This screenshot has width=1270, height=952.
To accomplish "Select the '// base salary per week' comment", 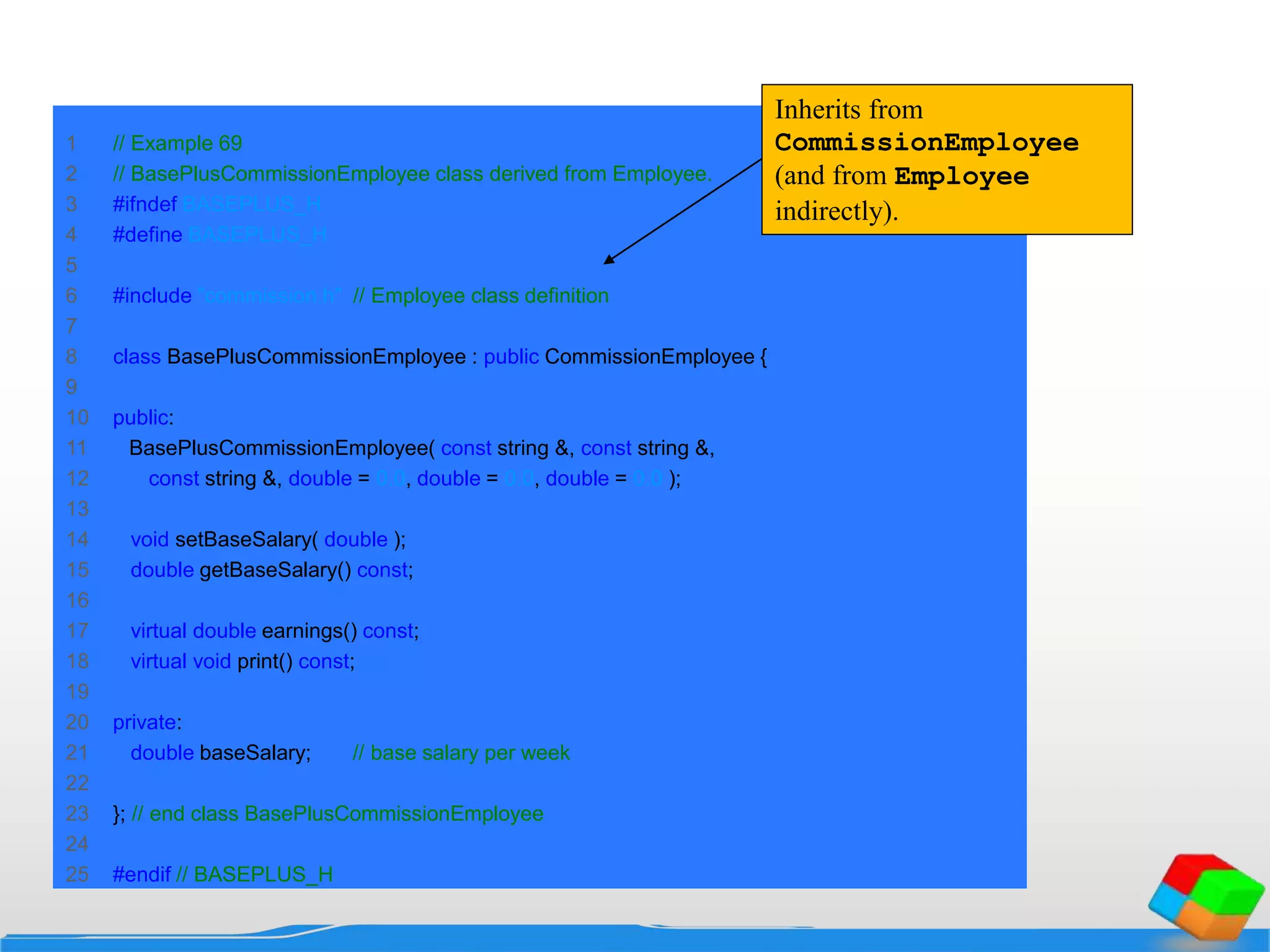I will pyautogui.click(x=461, y=752).
